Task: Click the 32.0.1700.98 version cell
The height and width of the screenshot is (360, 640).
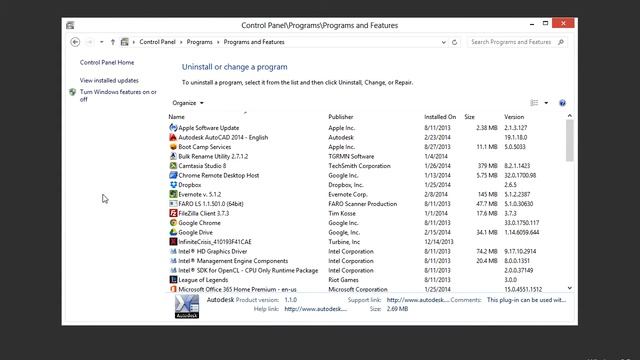Action: coord(520,175)
